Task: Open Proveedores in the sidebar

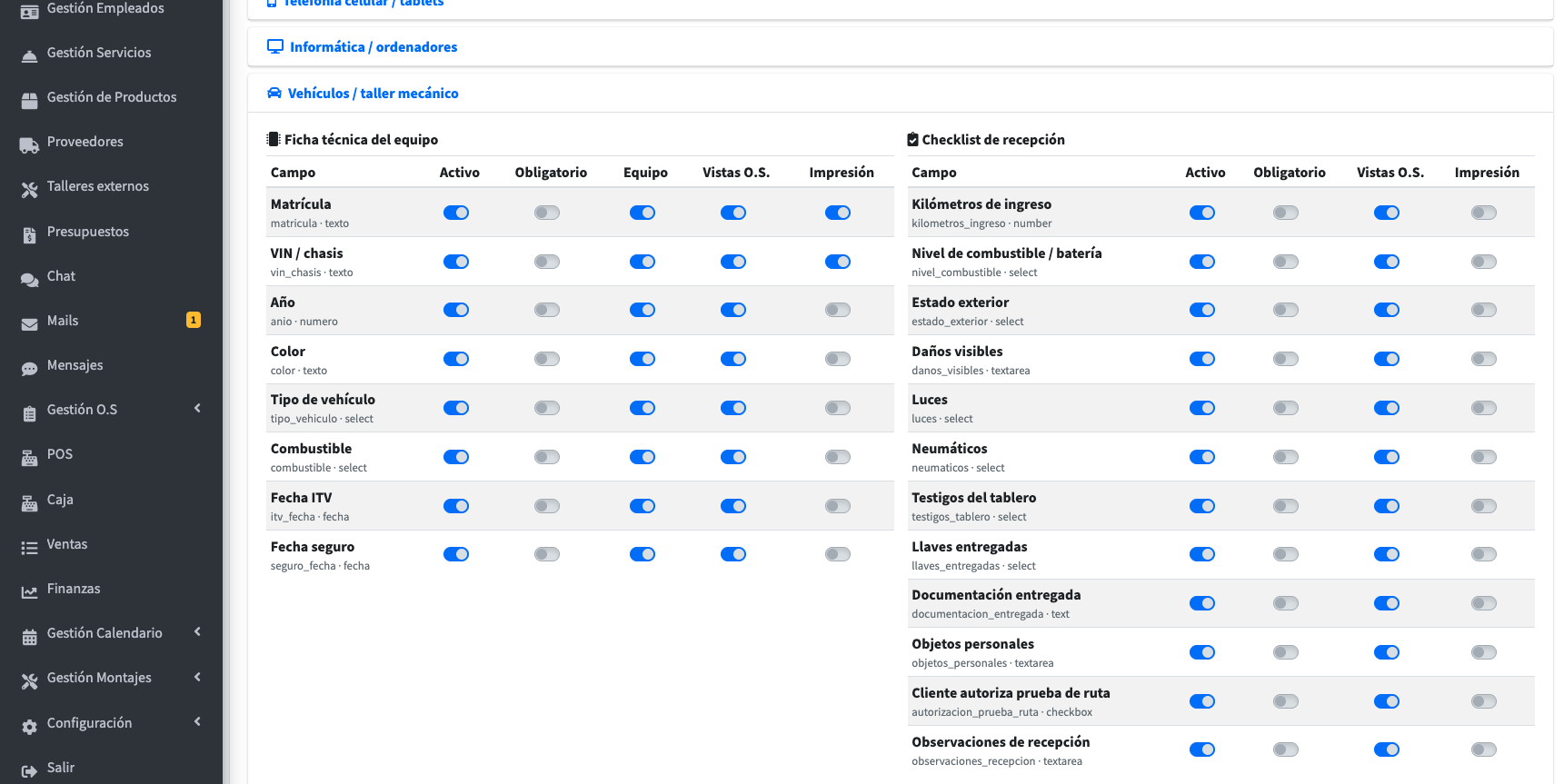Action: coord(85,142)
